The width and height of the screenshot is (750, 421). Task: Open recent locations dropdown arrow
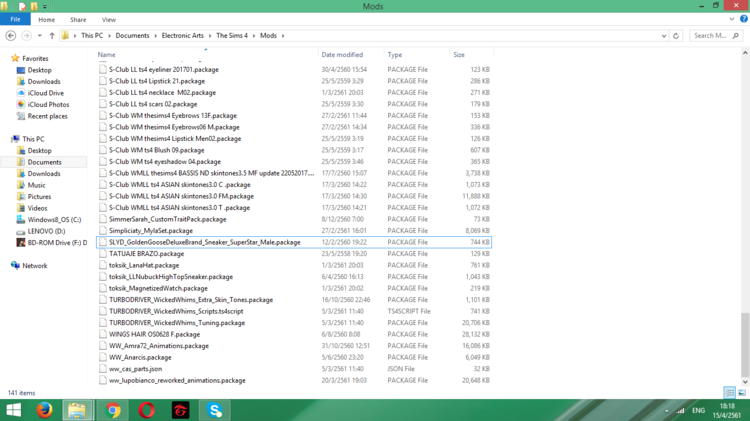coord(40,35)
